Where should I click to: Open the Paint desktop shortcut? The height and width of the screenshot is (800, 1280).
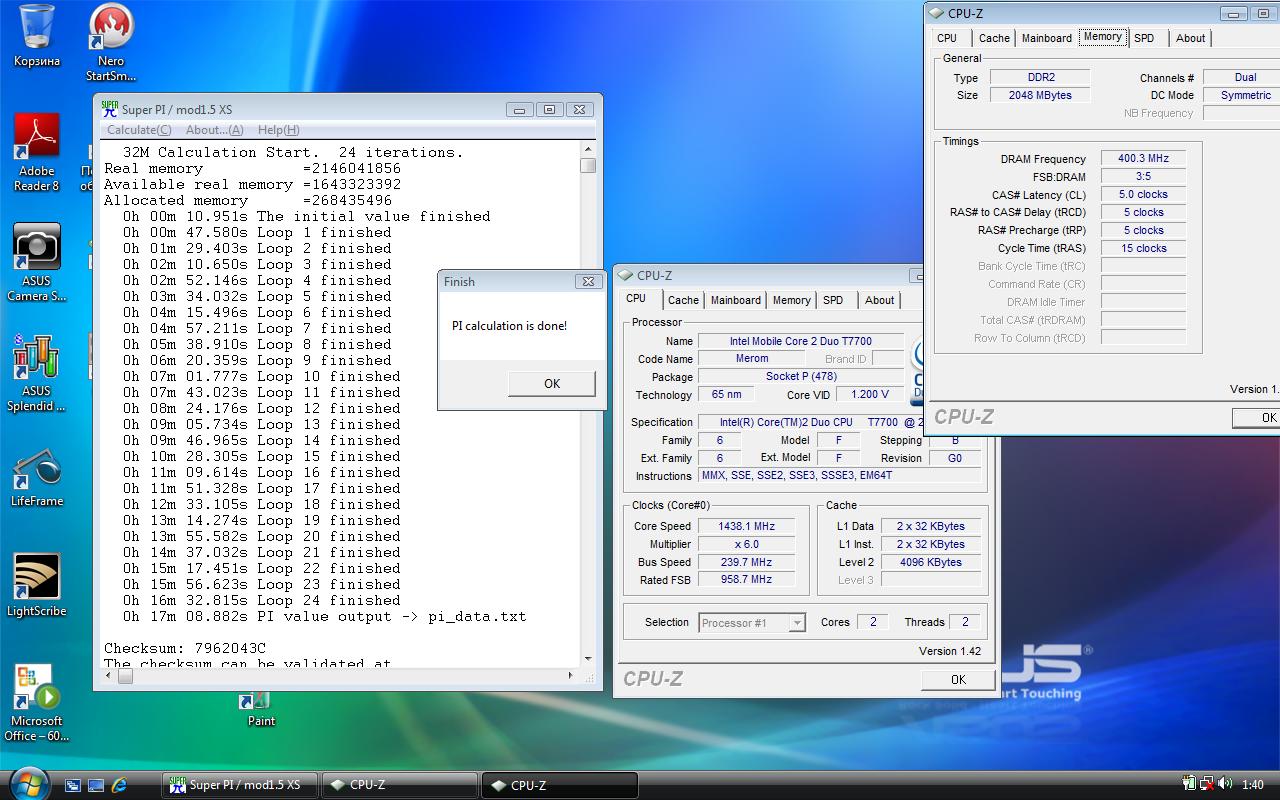(261, 706)
